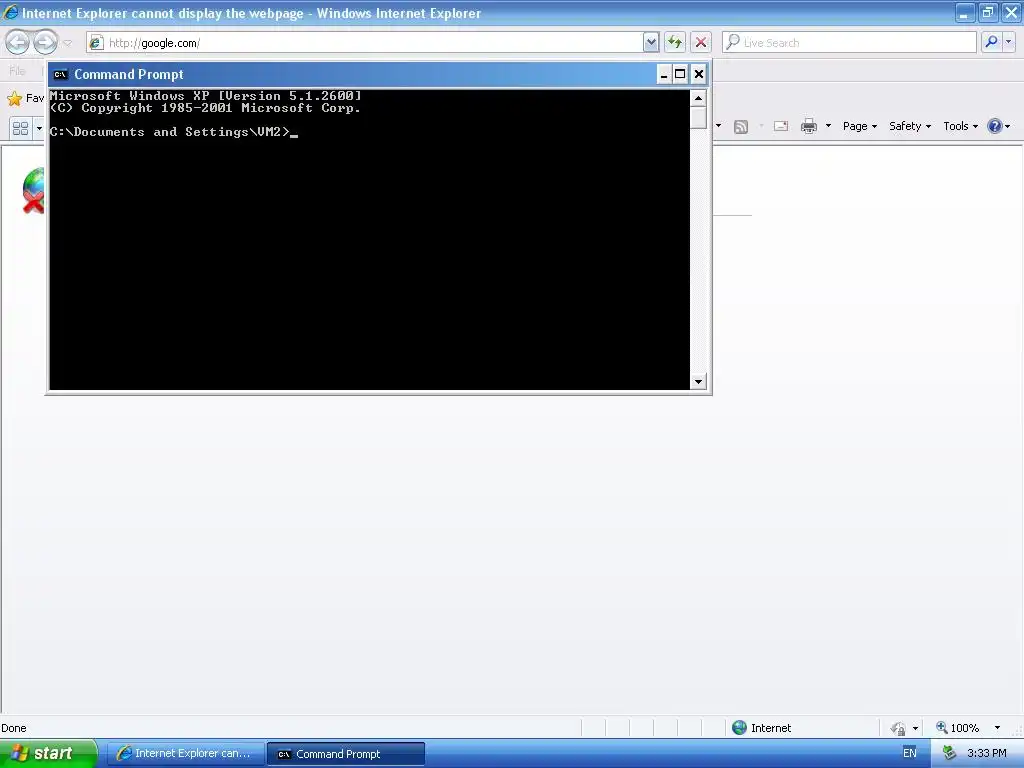Click the prompt line C:\Documents and Settings\VM2>
Image resolution: width=1024 pixels, height=768 pixels.
pos(169,132)
